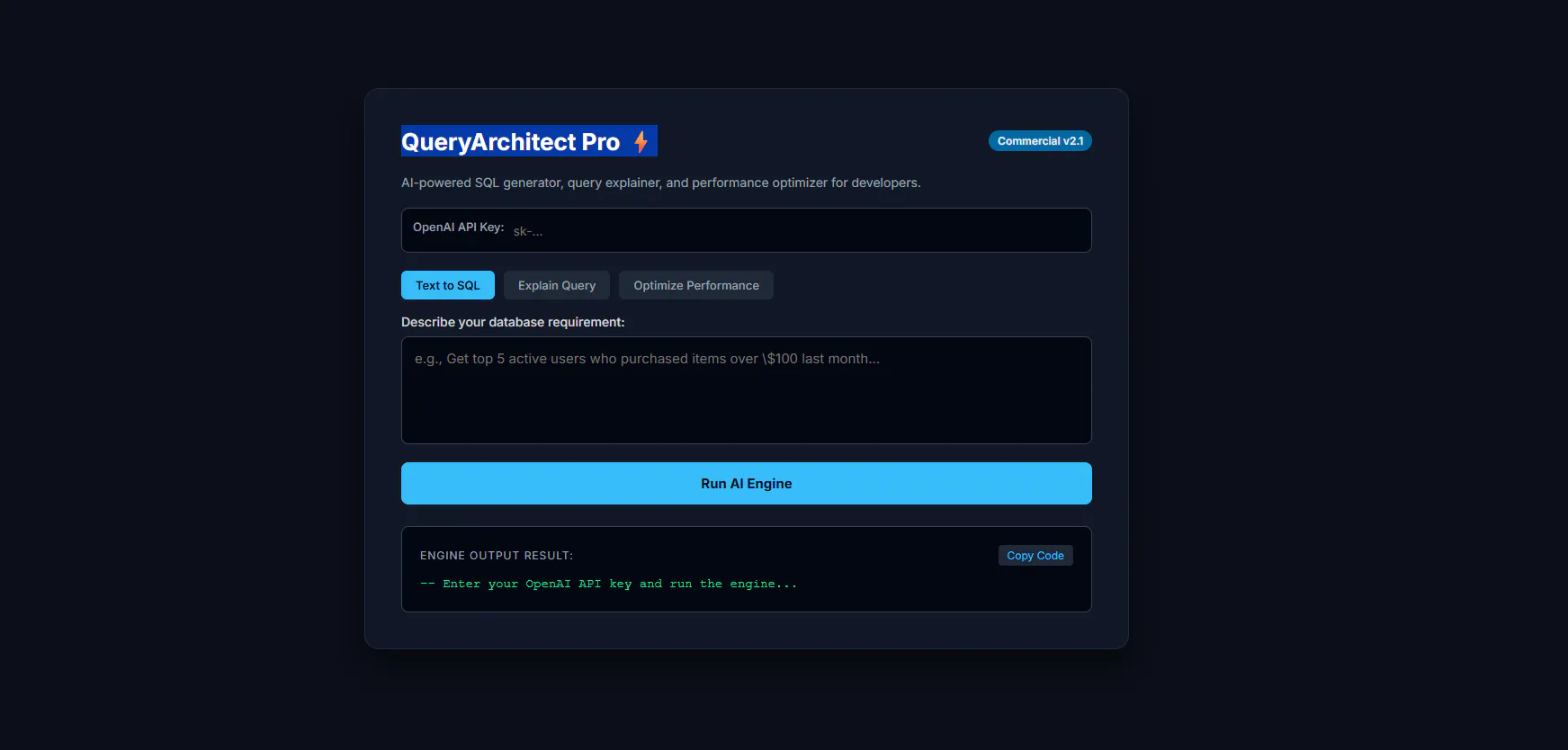Click the 'ENGINE OUTPUT RESULT:' heading
1568x750 pixels.
[497, 556]
